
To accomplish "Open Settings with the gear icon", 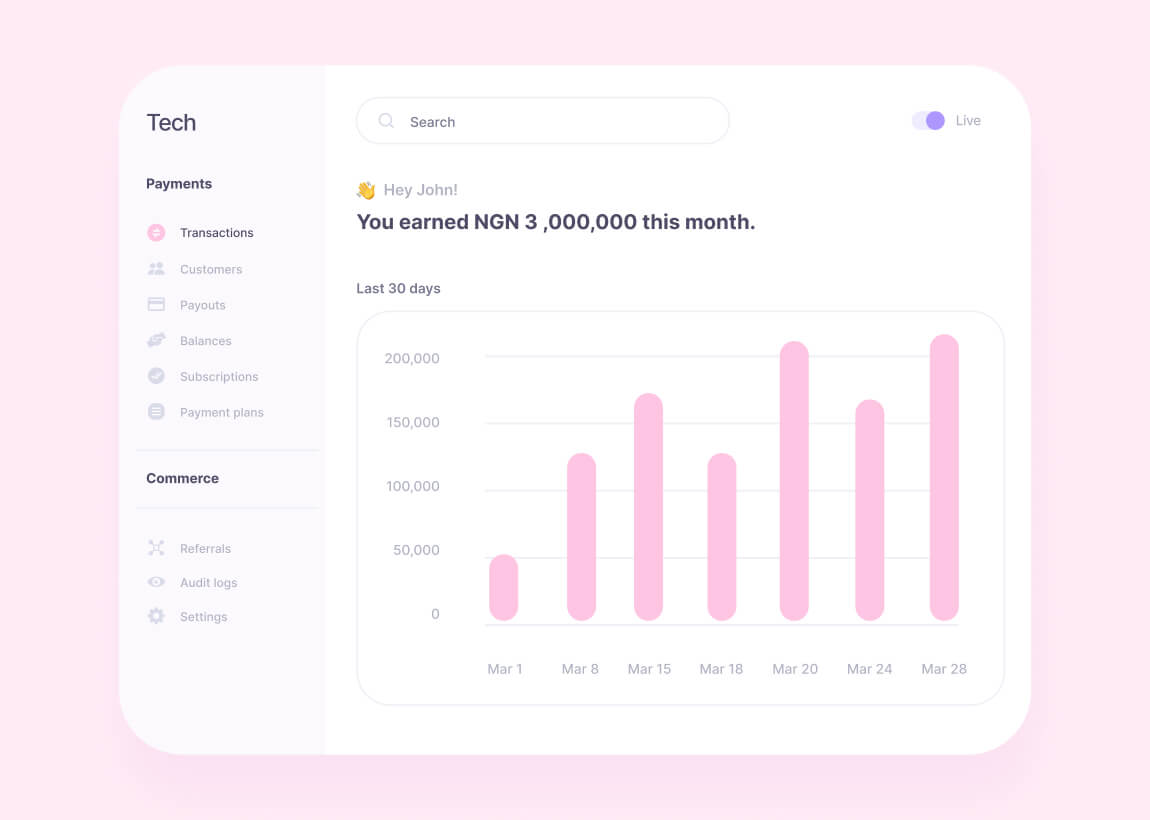I will [156, 617].
